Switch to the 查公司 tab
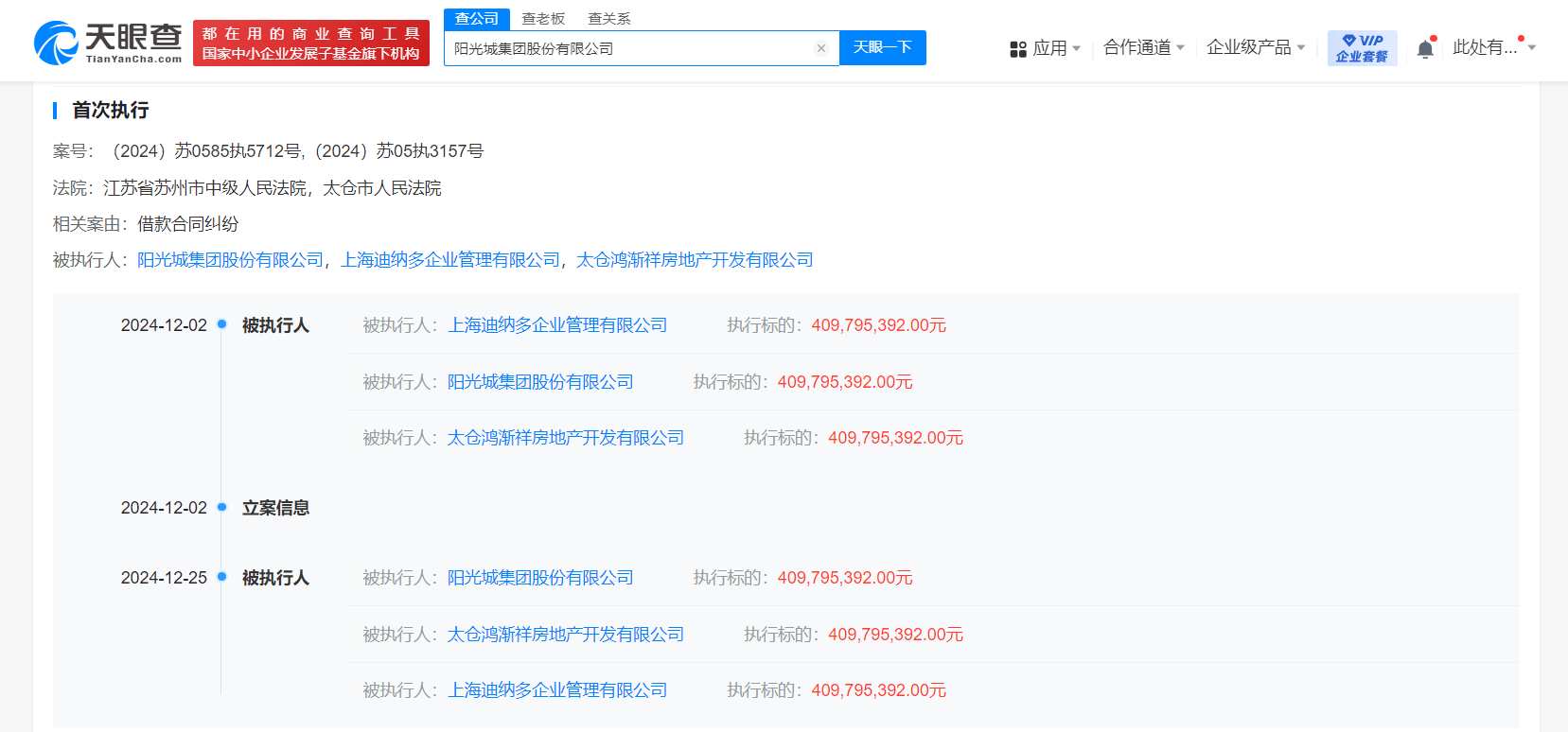This screenshot has height=732, width=1568. pos(477,19)
